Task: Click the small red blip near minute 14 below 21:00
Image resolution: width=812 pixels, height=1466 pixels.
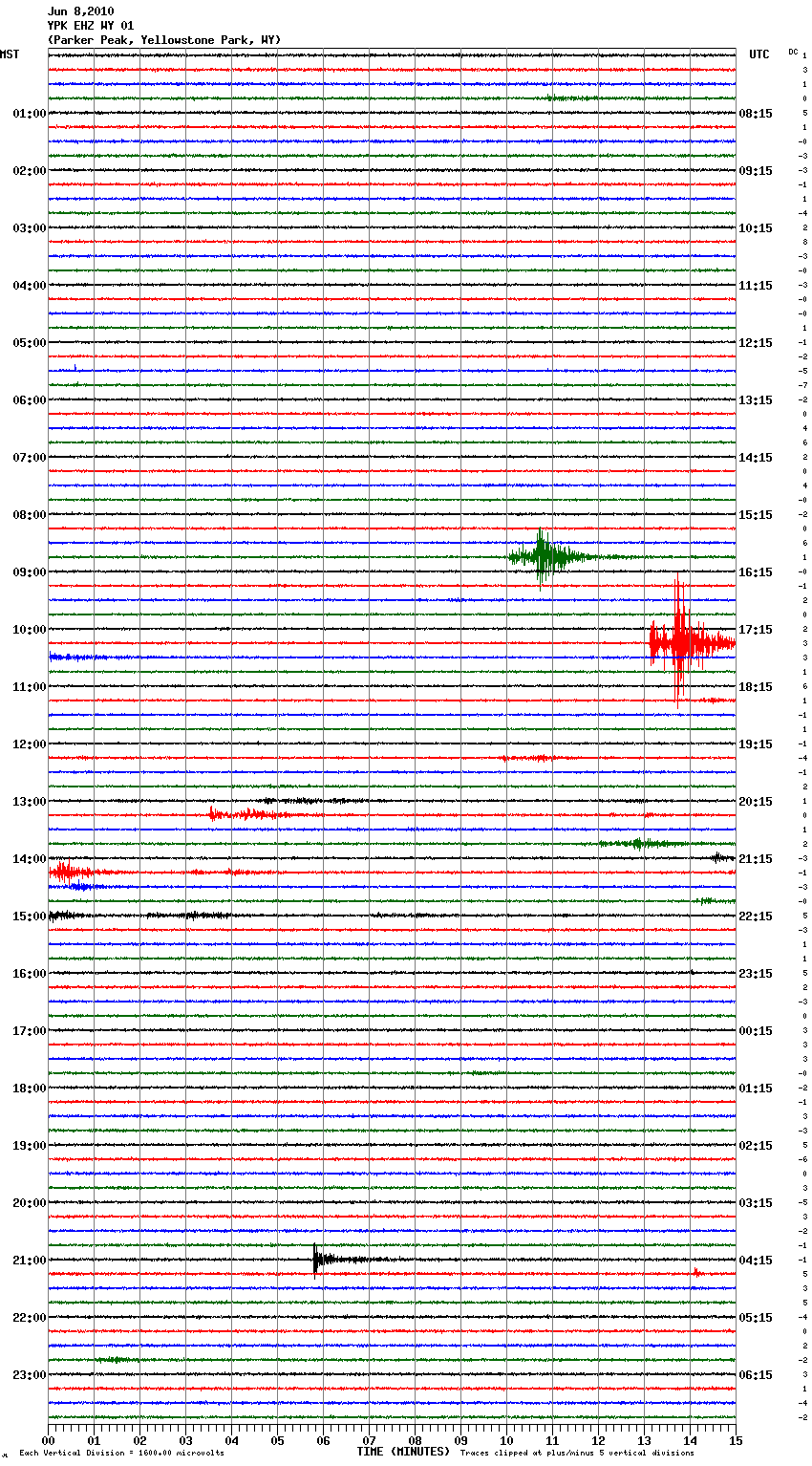Action: (697, 1273)
